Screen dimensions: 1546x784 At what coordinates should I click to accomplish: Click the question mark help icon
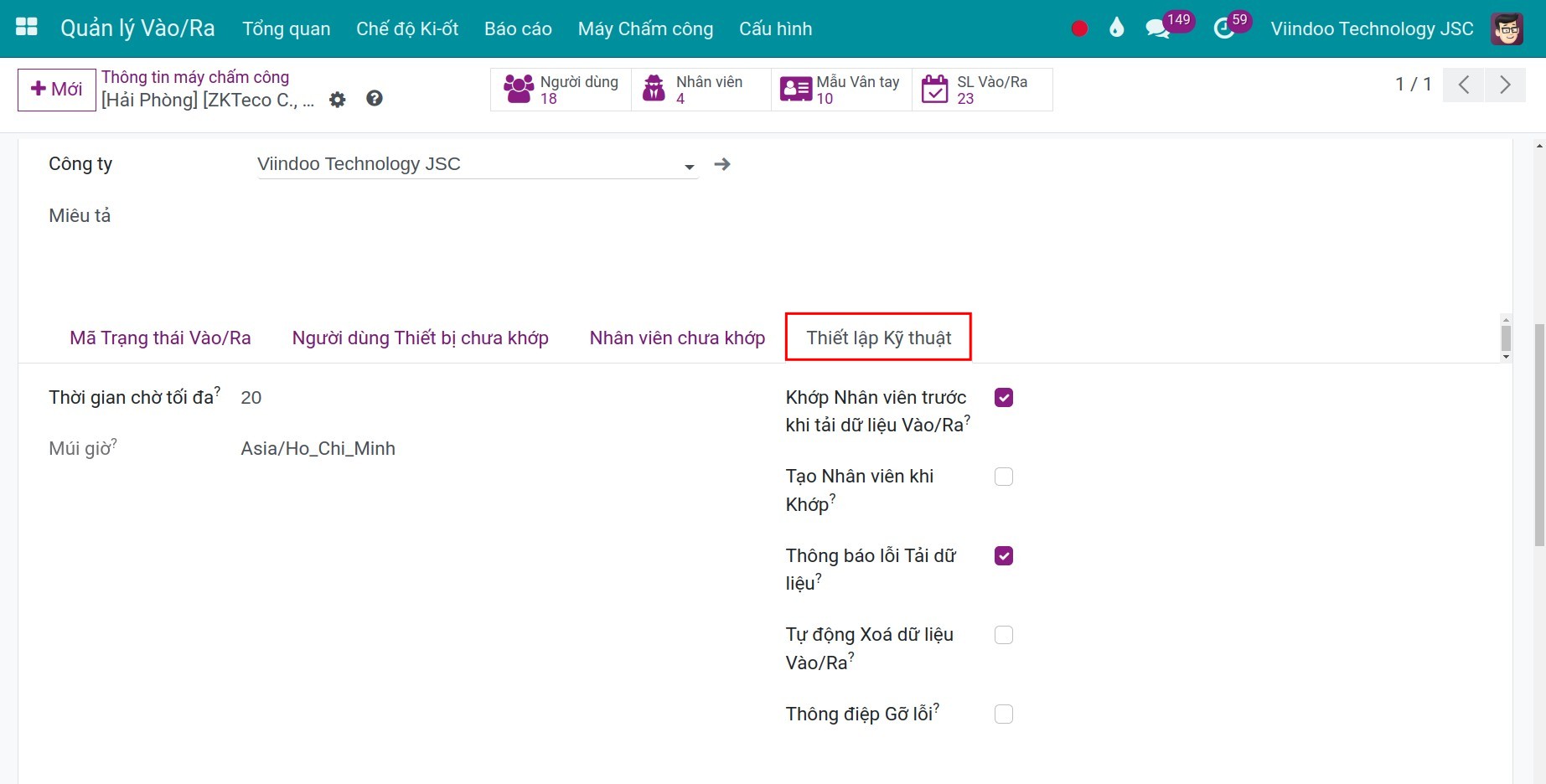375,99
